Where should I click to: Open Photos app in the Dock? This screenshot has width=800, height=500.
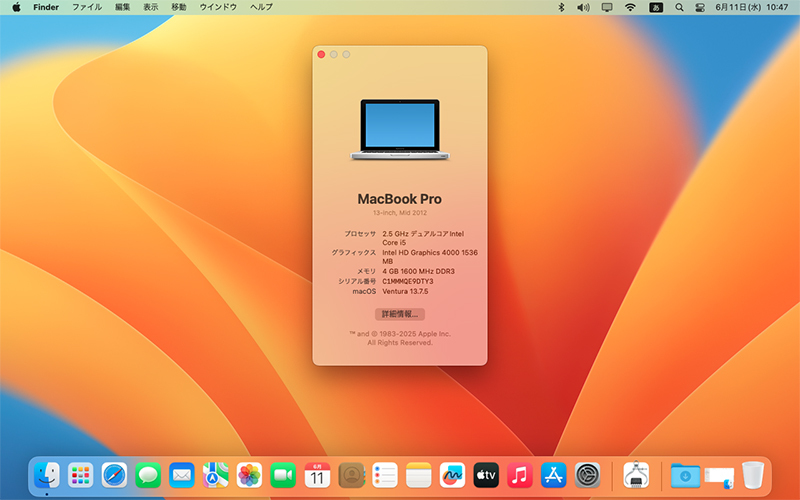(249, 476)
